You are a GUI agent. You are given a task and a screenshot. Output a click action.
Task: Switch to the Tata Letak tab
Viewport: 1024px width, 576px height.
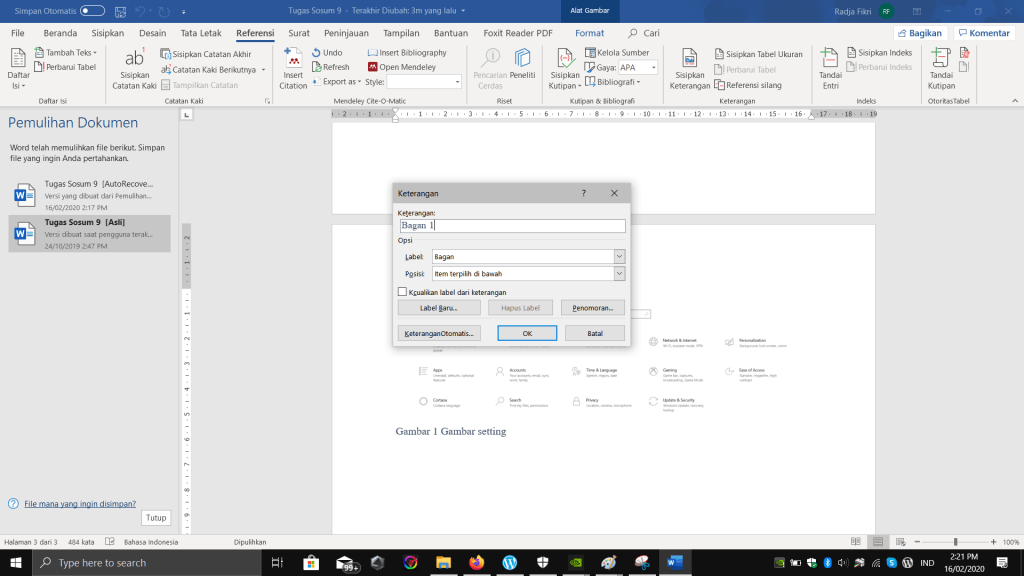click(201, 33)
